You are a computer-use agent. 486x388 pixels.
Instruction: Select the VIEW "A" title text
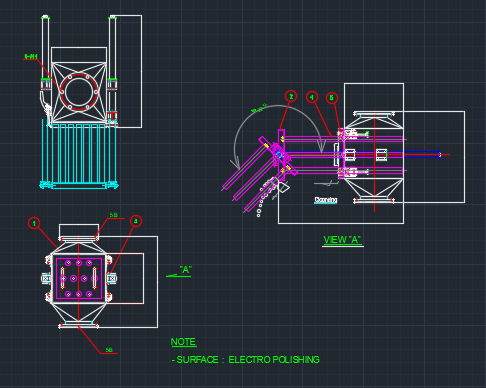click(342, 240)
